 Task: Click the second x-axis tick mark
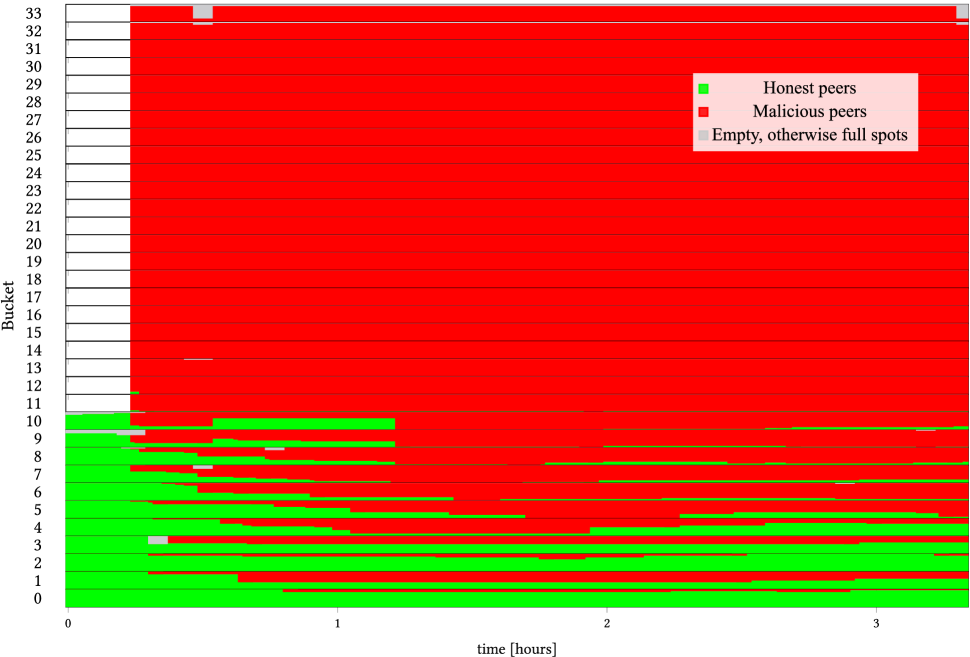click(338, 610)
